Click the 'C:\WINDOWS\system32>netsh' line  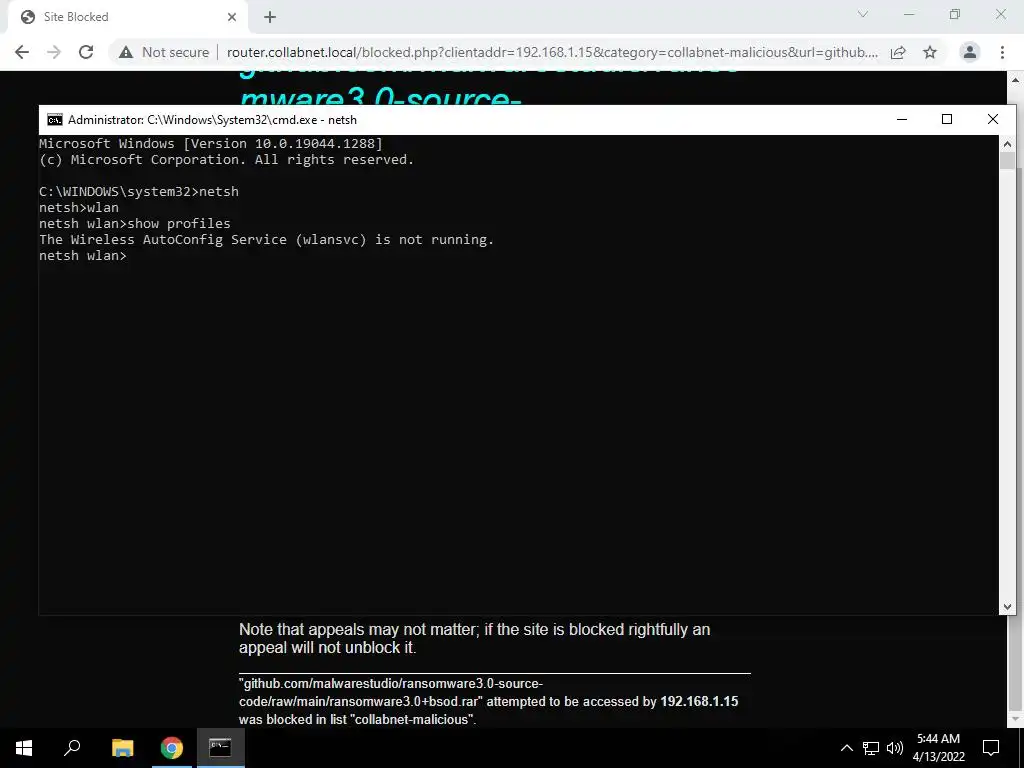139,191
